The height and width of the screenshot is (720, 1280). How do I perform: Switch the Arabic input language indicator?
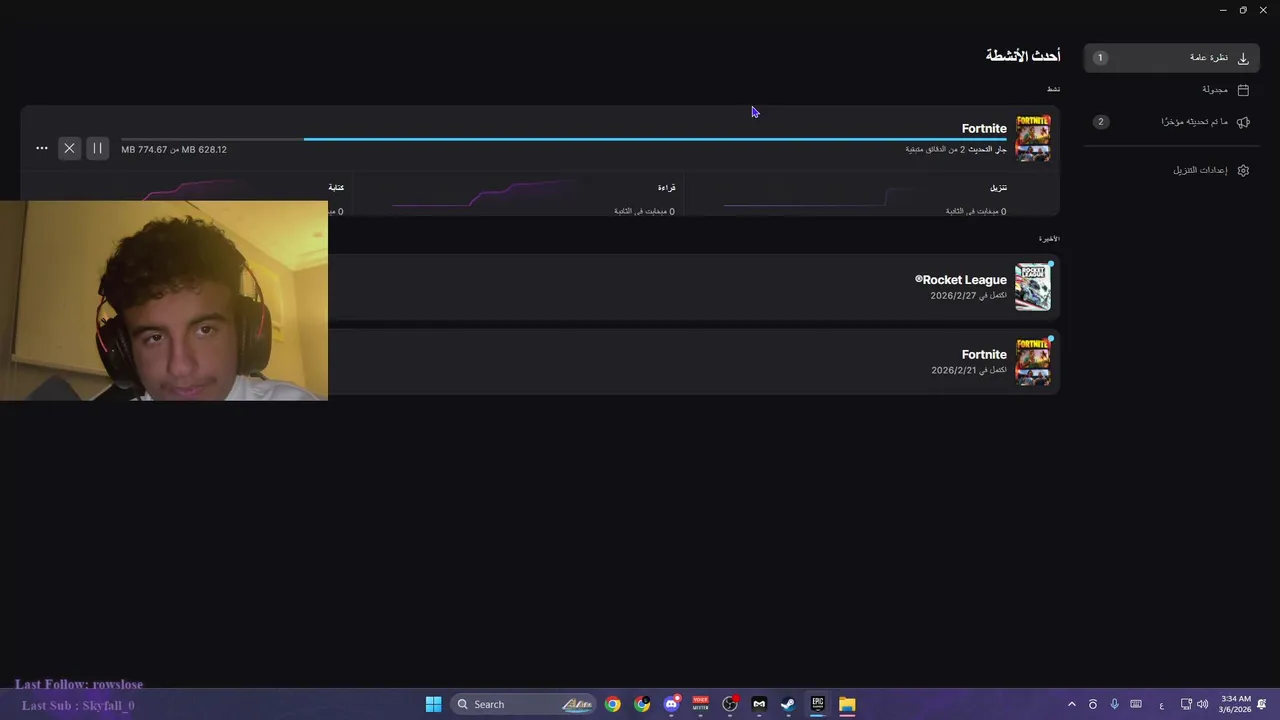click(1161, 704)
